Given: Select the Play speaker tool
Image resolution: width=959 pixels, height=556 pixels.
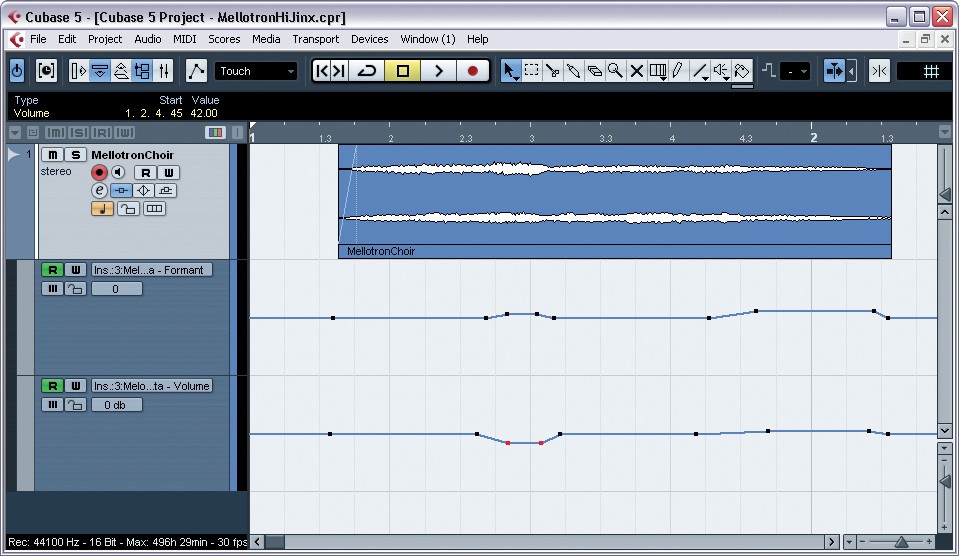Looking at the screenshot, I should click(722, 71).
